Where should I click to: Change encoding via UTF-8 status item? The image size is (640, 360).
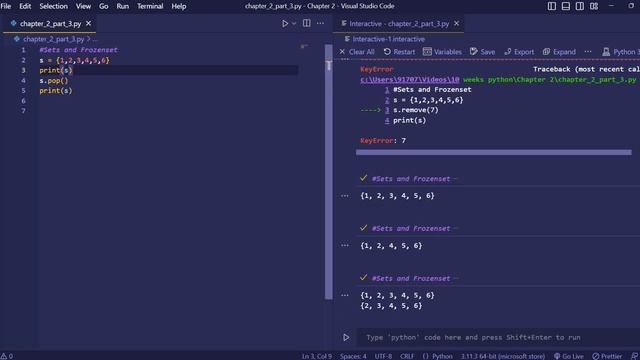coord(383,356)
